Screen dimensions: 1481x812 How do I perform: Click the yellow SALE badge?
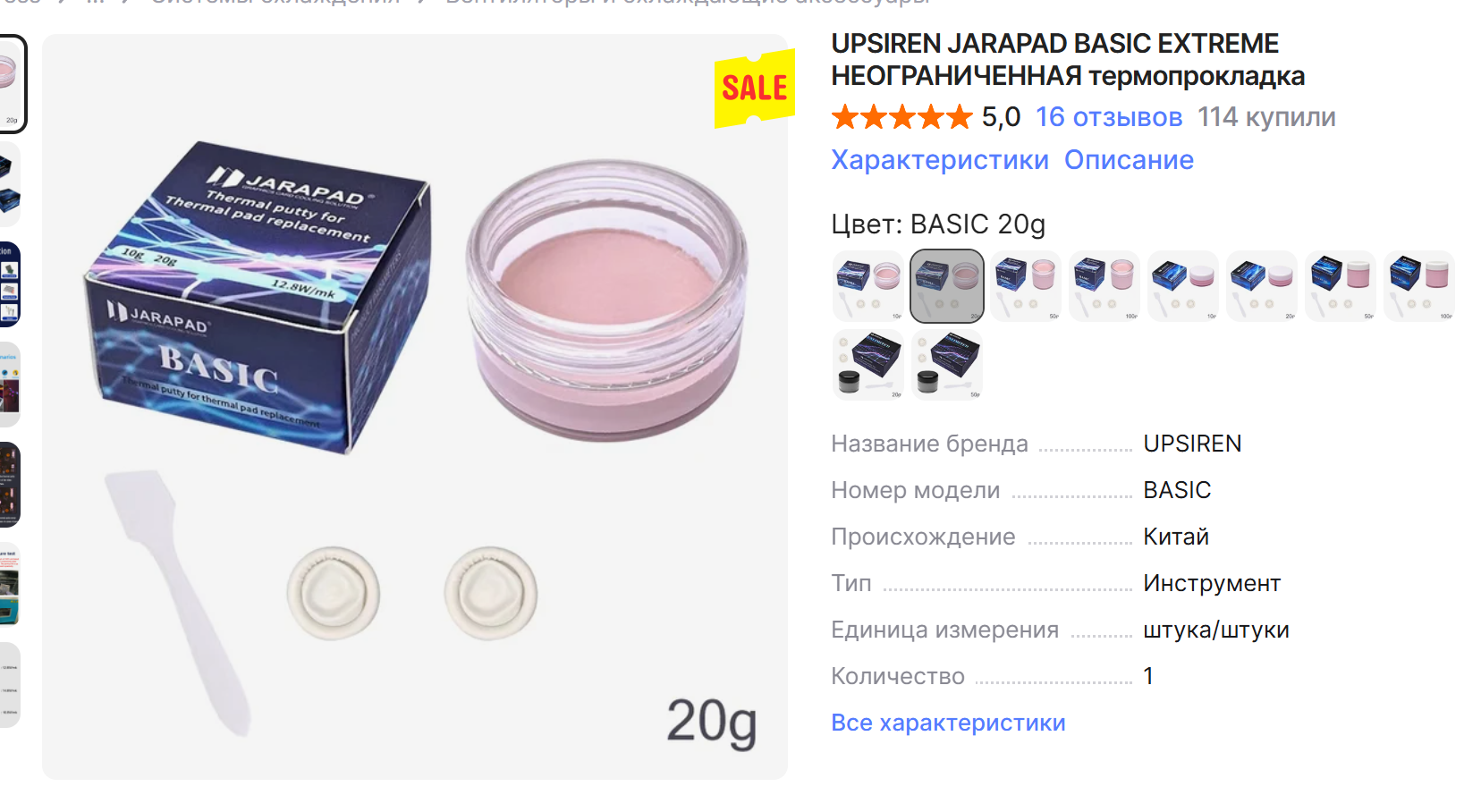754,88
